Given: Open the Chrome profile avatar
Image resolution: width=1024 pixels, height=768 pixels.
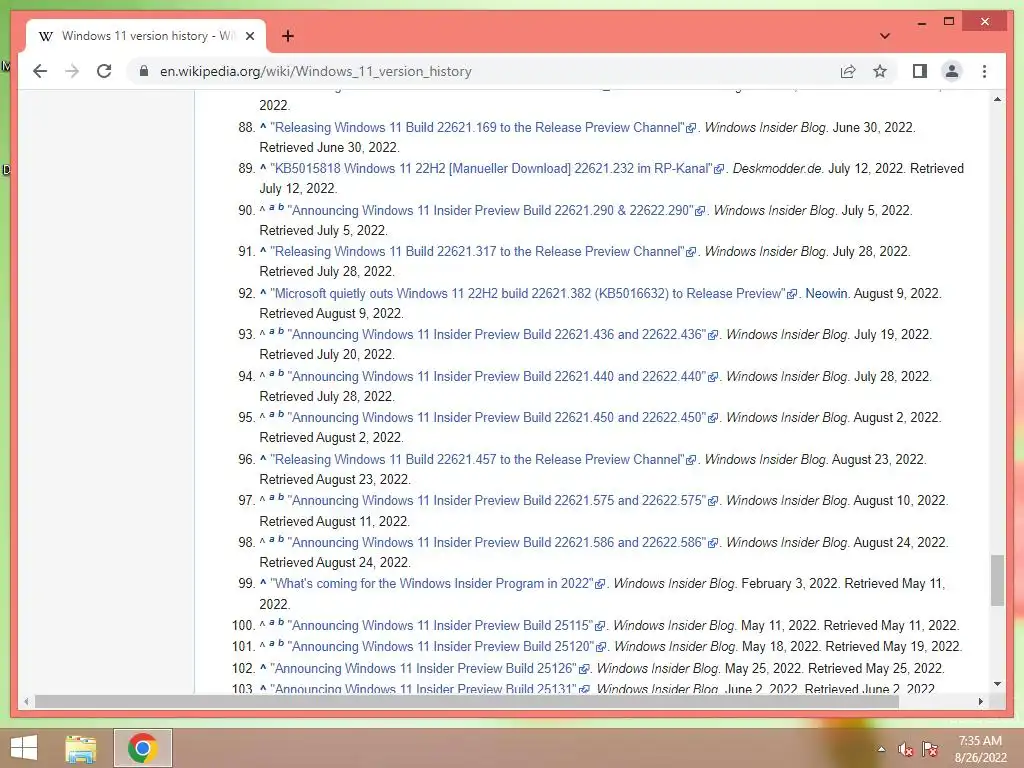Looking at the screenshot, I should [952, 71].
